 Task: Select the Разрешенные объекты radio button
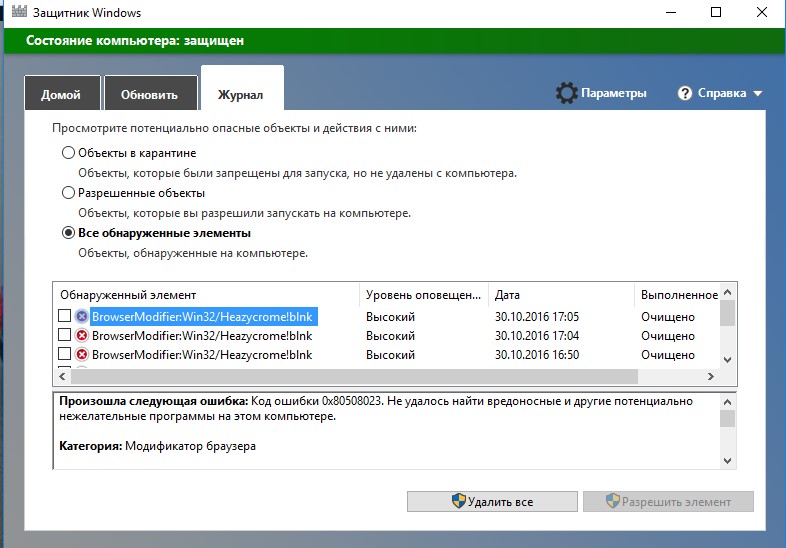click(68, 193)
